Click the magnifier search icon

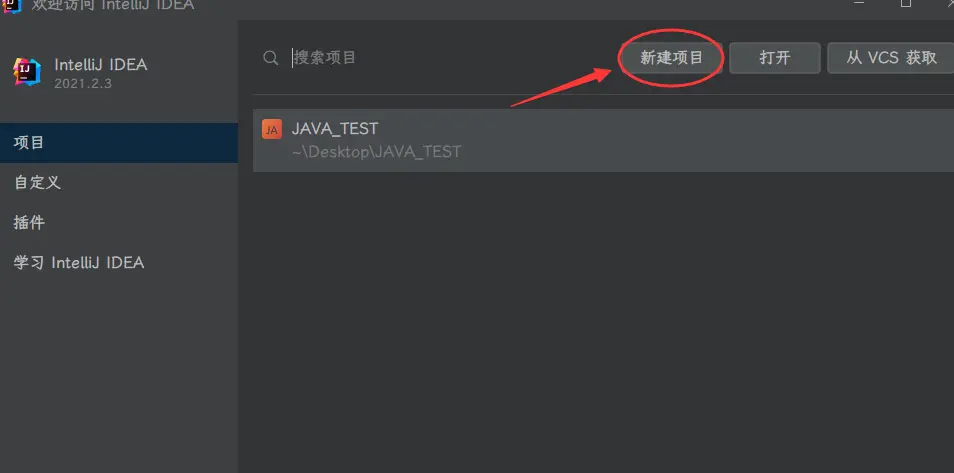270,58
